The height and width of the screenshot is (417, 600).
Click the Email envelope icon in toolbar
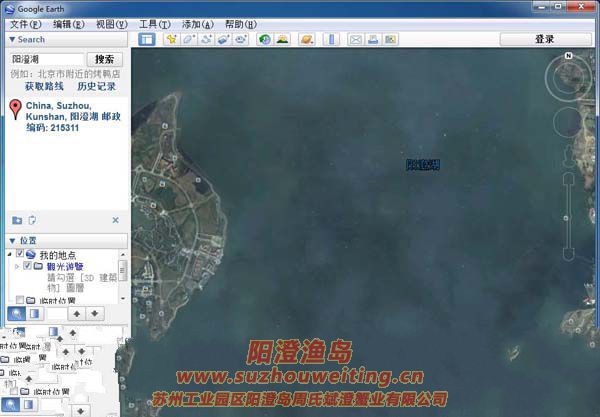354,40
